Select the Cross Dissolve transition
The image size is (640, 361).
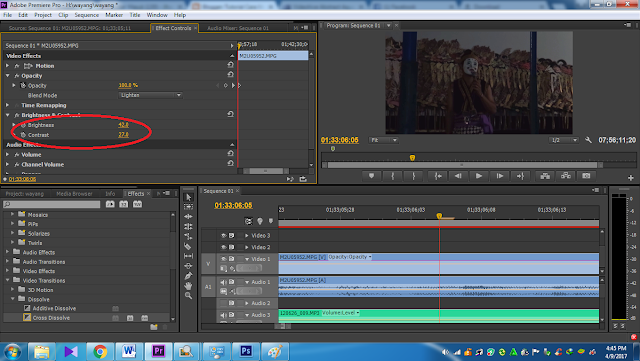pyautogui.click(x=51, y=318)
